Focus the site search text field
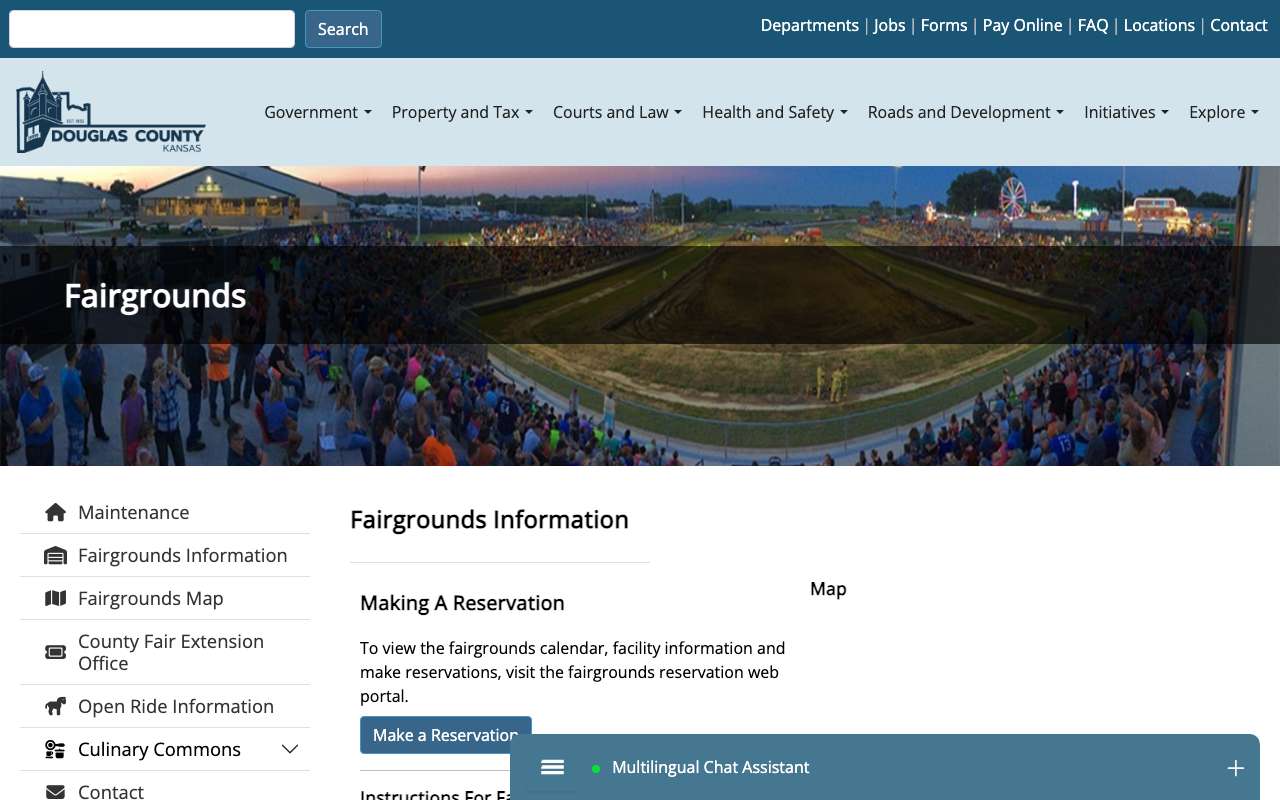This screenshot has height=800, width=1280. 152,29
